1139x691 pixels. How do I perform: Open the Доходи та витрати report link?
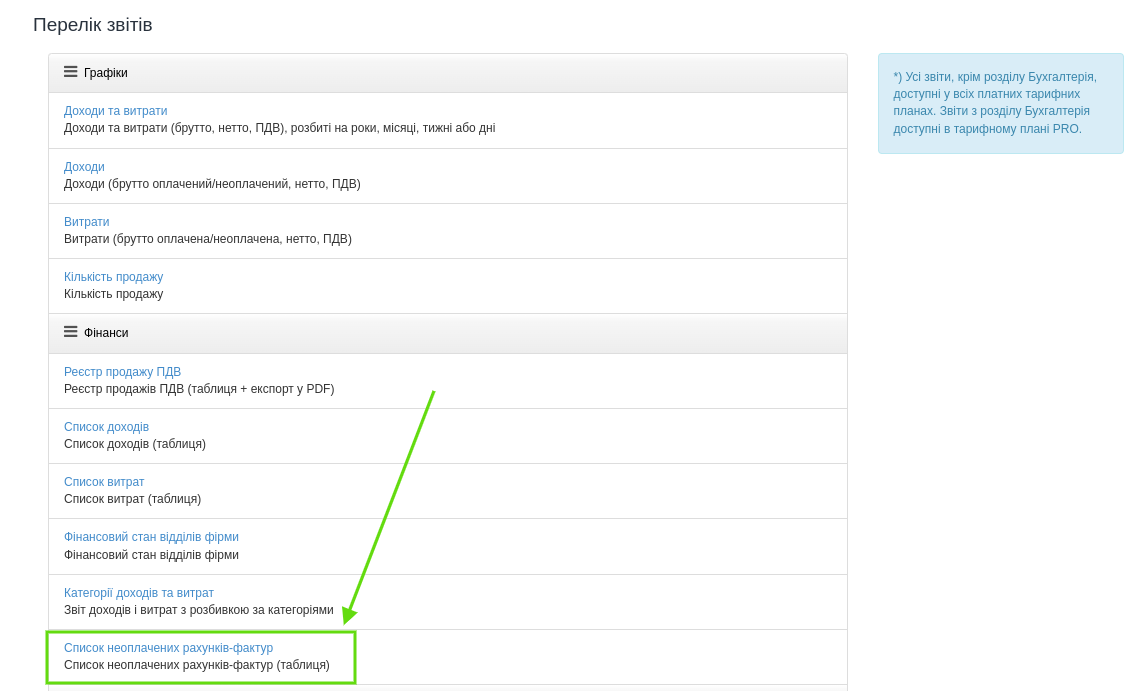pos(115,110)
